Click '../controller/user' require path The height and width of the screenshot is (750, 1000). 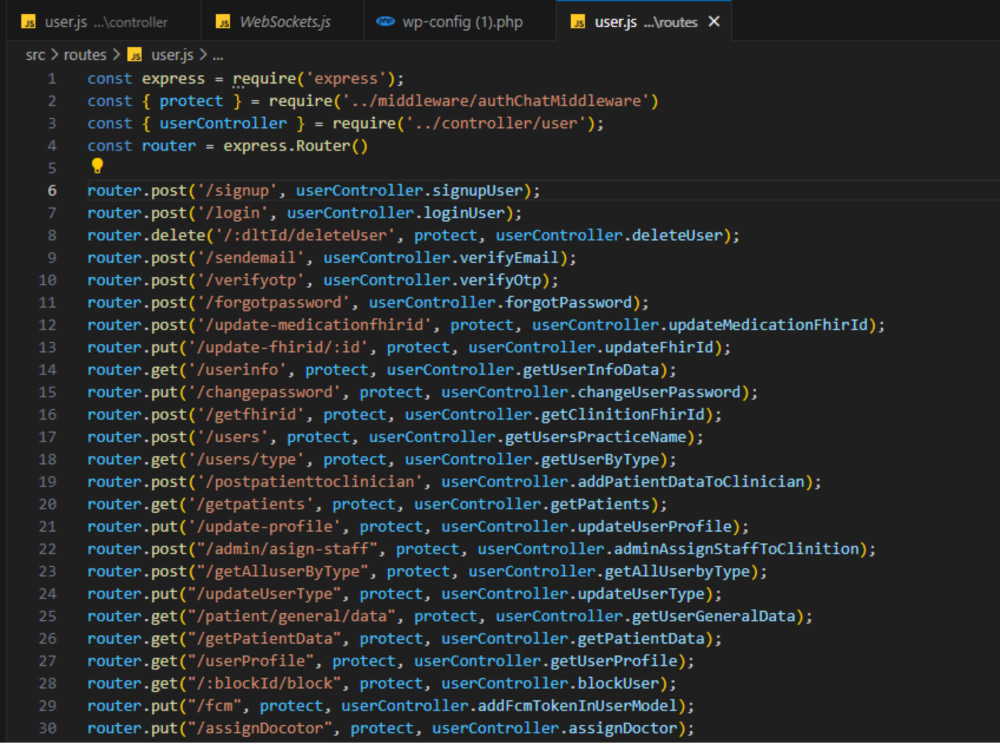click(x=495, y=124)
